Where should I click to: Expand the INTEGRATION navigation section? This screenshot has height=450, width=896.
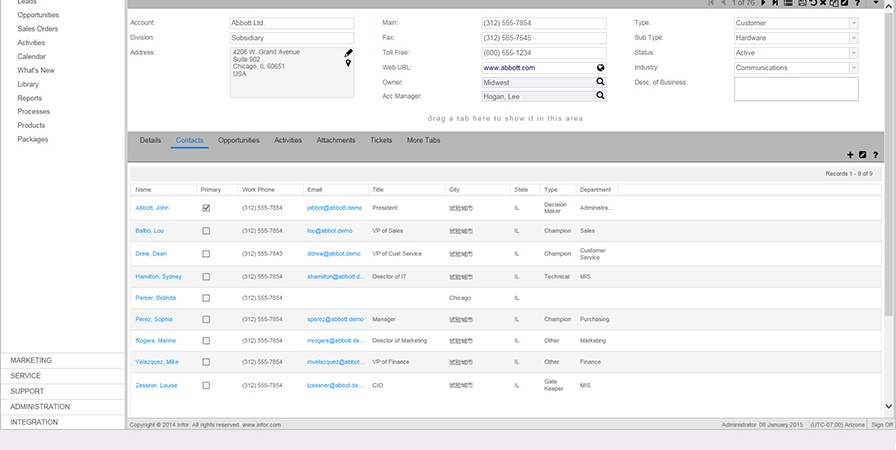pos(63,422)
